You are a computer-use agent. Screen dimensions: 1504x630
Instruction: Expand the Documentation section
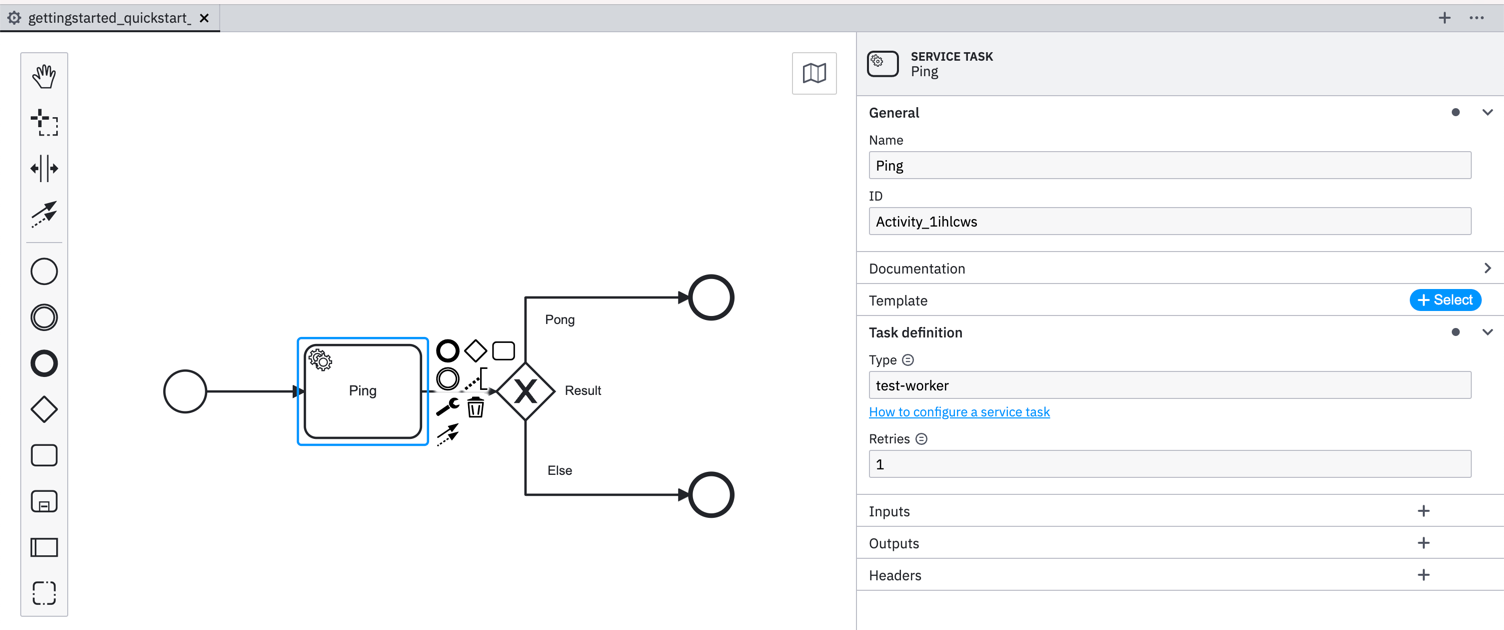pos(1487,268)
